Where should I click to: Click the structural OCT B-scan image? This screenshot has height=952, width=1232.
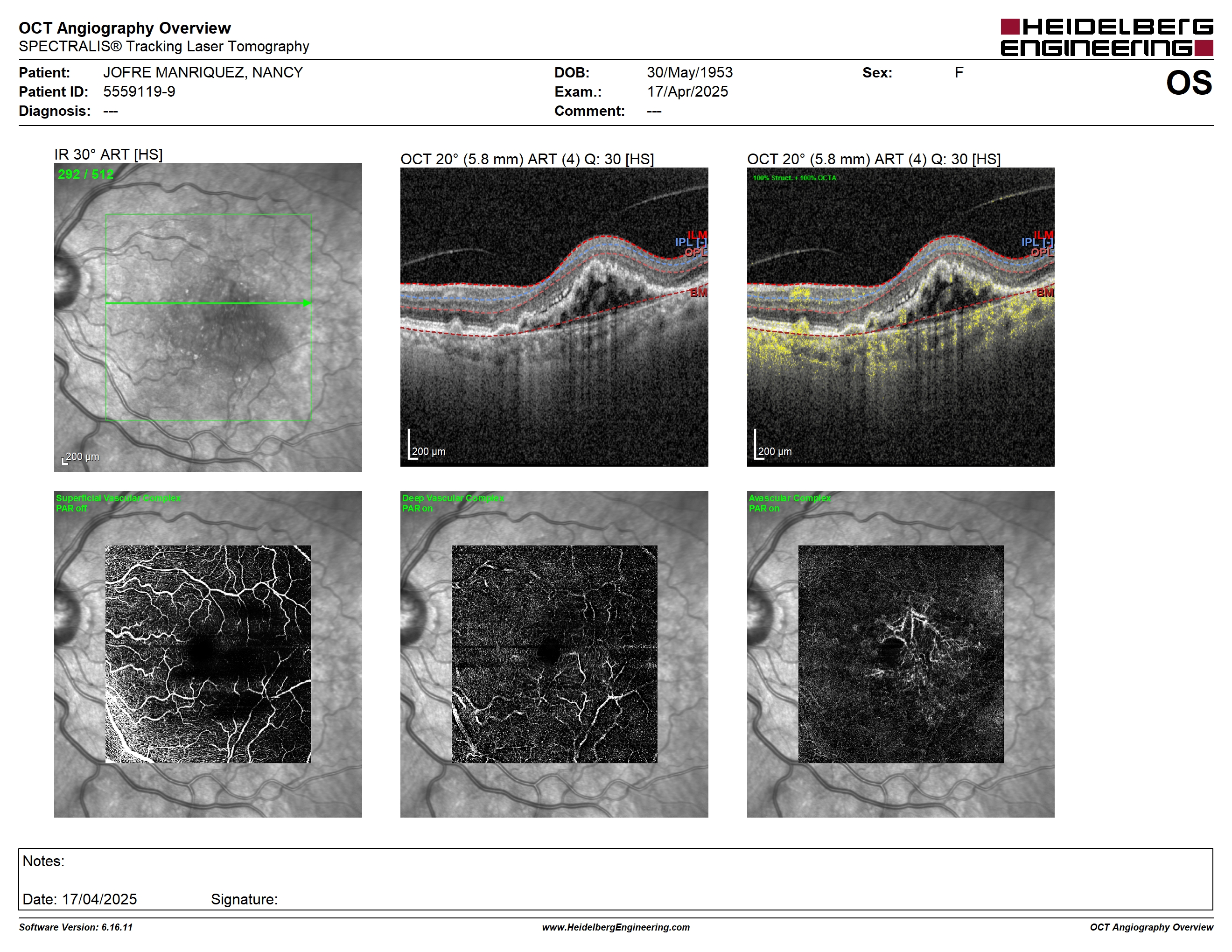(554, 317)
